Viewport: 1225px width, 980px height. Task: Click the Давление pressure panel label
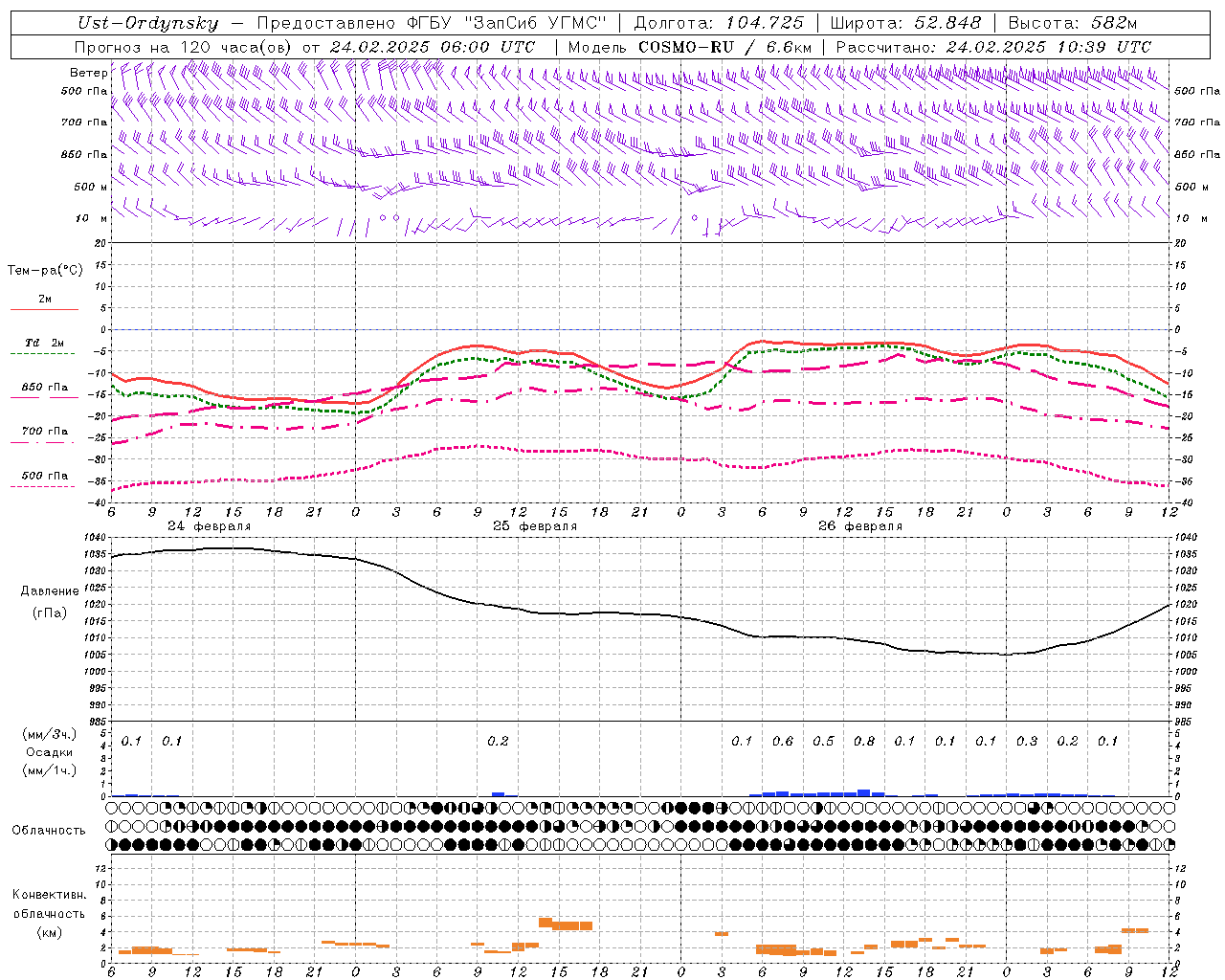point(50,591)
